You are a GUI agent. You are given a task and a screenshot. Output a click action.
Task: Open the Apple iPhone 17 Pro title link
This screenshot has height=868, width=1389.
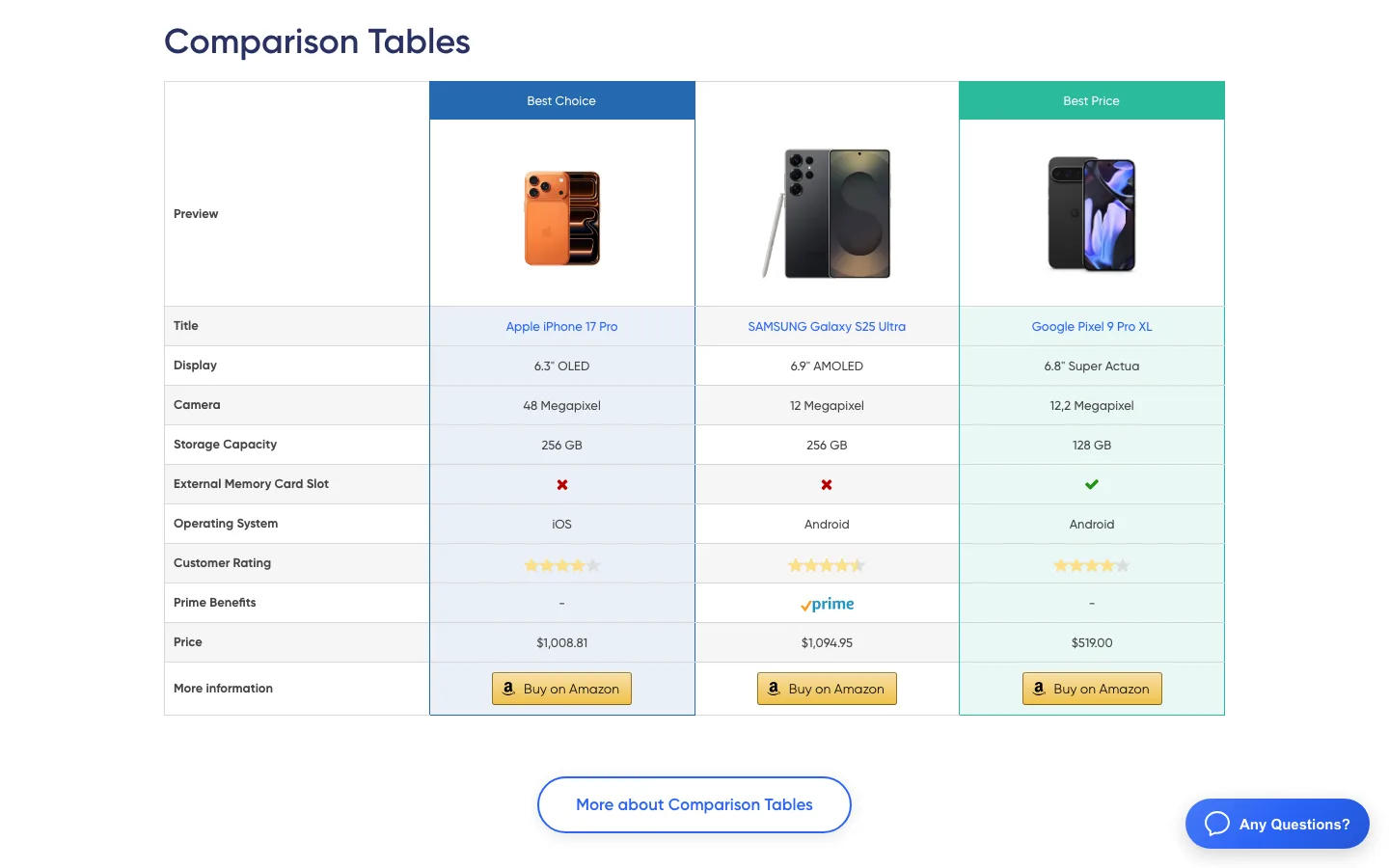pyautogui.click(x=561, y=327)
